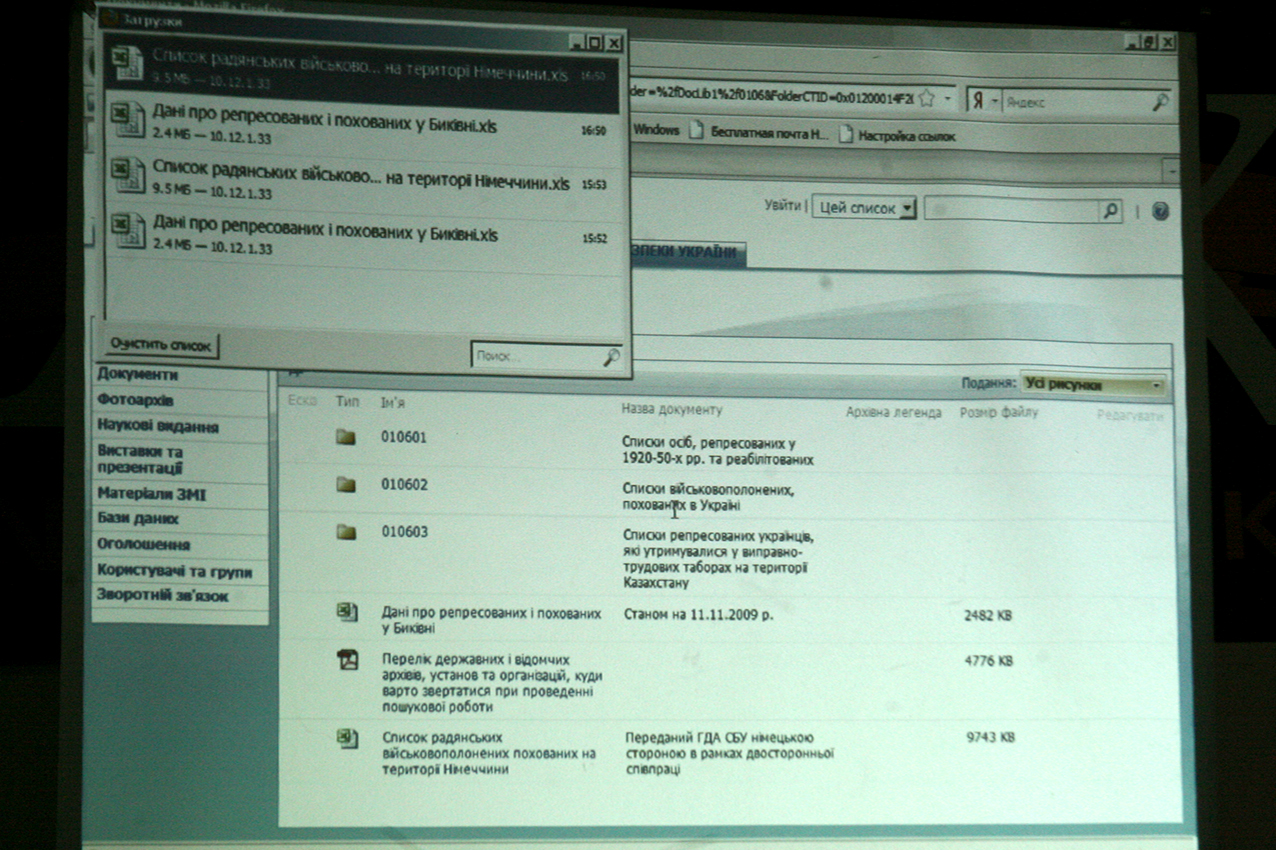Open Список радянських військовополонених file in the list
Viewport: 1276px width, 850px height.
pyautogui.click(x=489, y=753)
